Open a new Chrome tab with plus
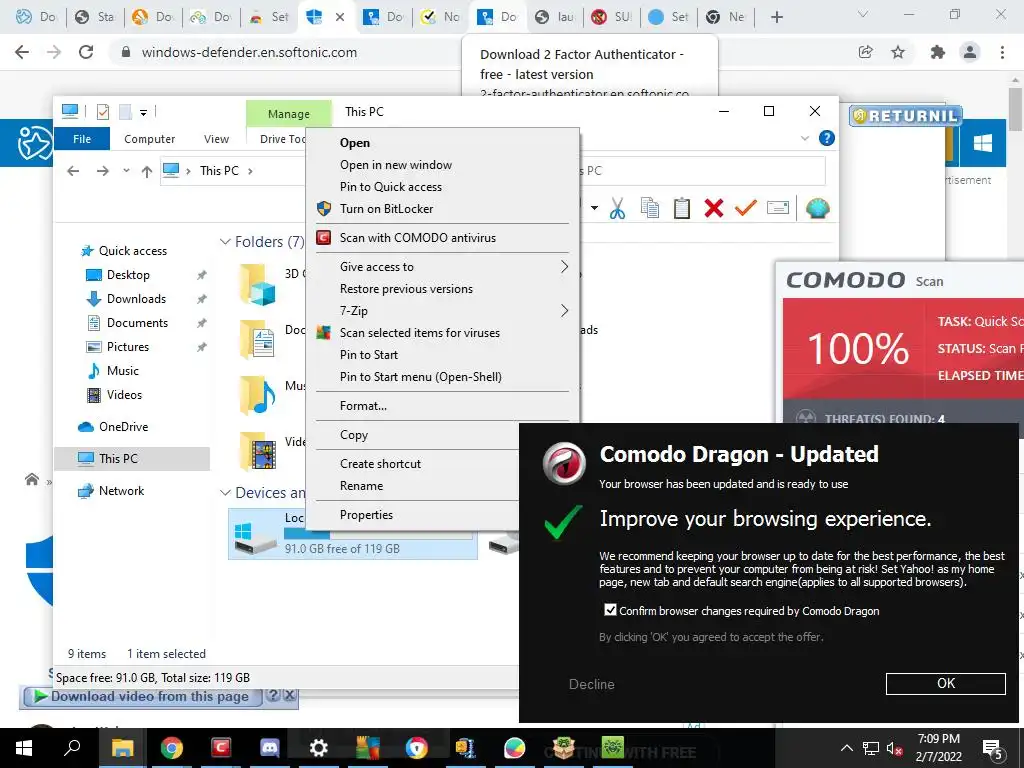This screenshot has height=768, width=1024. (x=776, y=17)
